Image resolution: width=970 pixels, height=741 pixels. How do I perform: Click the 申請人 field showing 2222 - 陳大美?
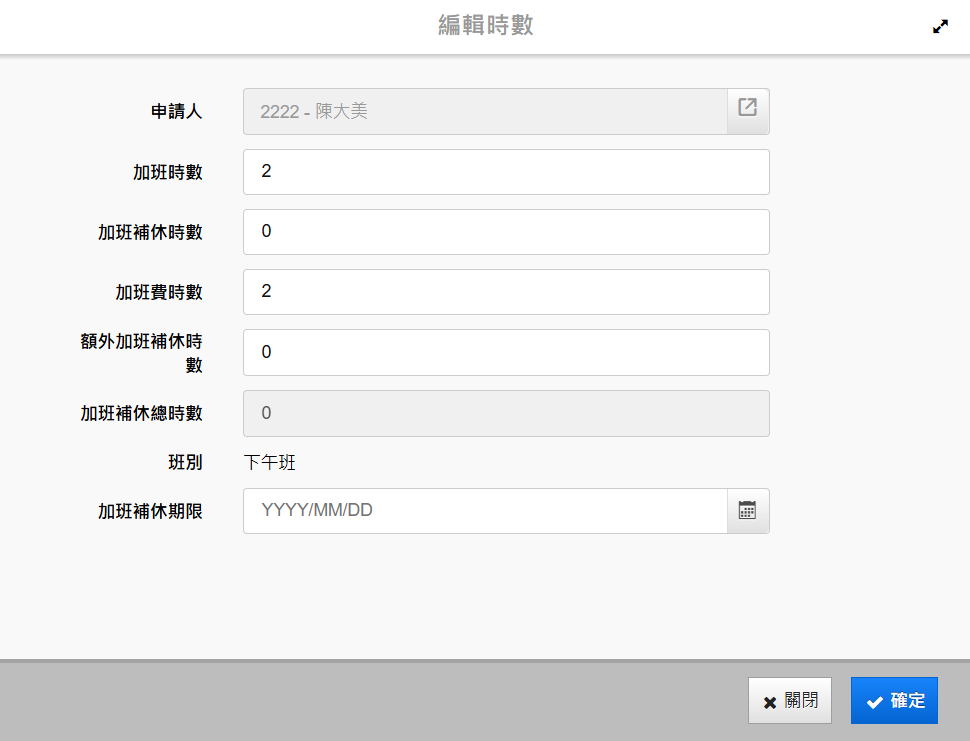click(x=485, y=111)
